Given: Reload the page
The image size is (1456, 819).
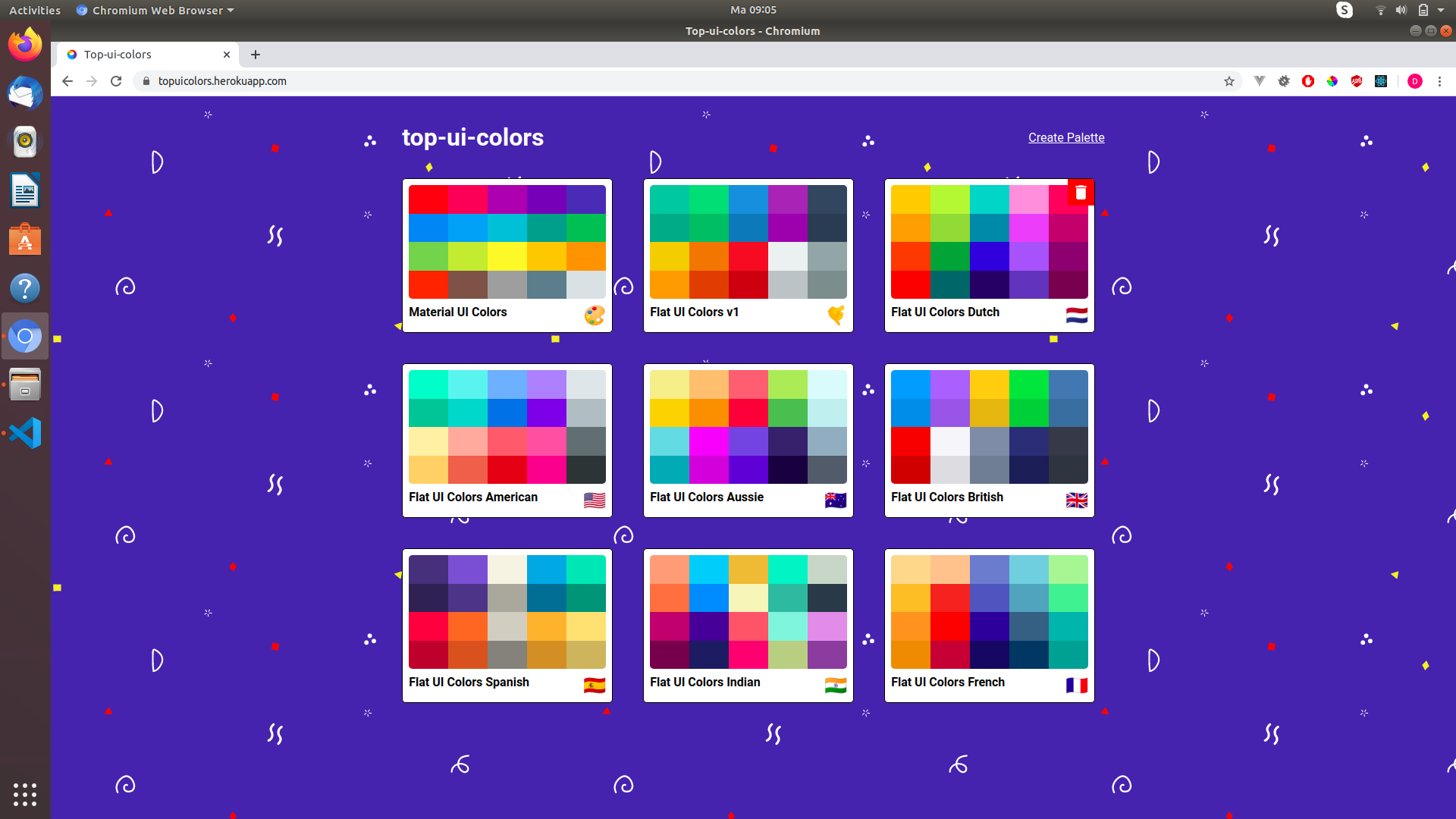Looking at the screenshot, I should pyautogui.click(x=116, y=81).
